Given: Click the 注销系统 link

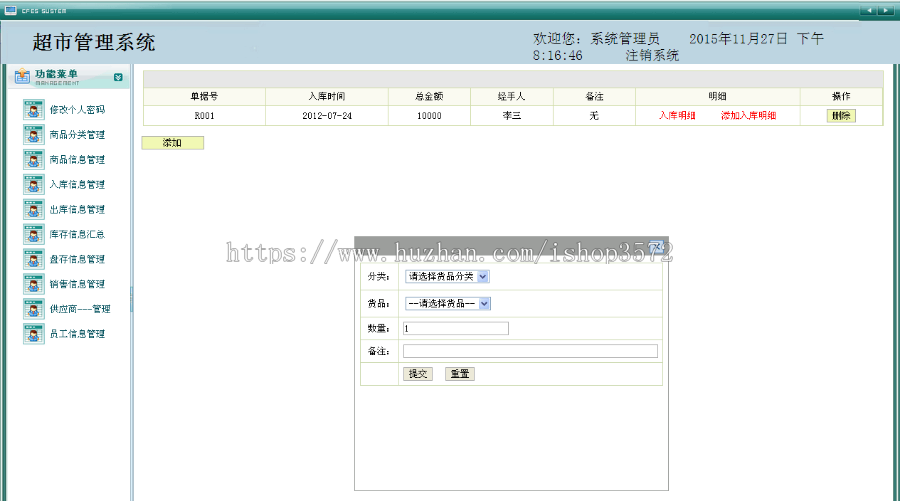Looking at the screenshot, I should tap(652, 56).
